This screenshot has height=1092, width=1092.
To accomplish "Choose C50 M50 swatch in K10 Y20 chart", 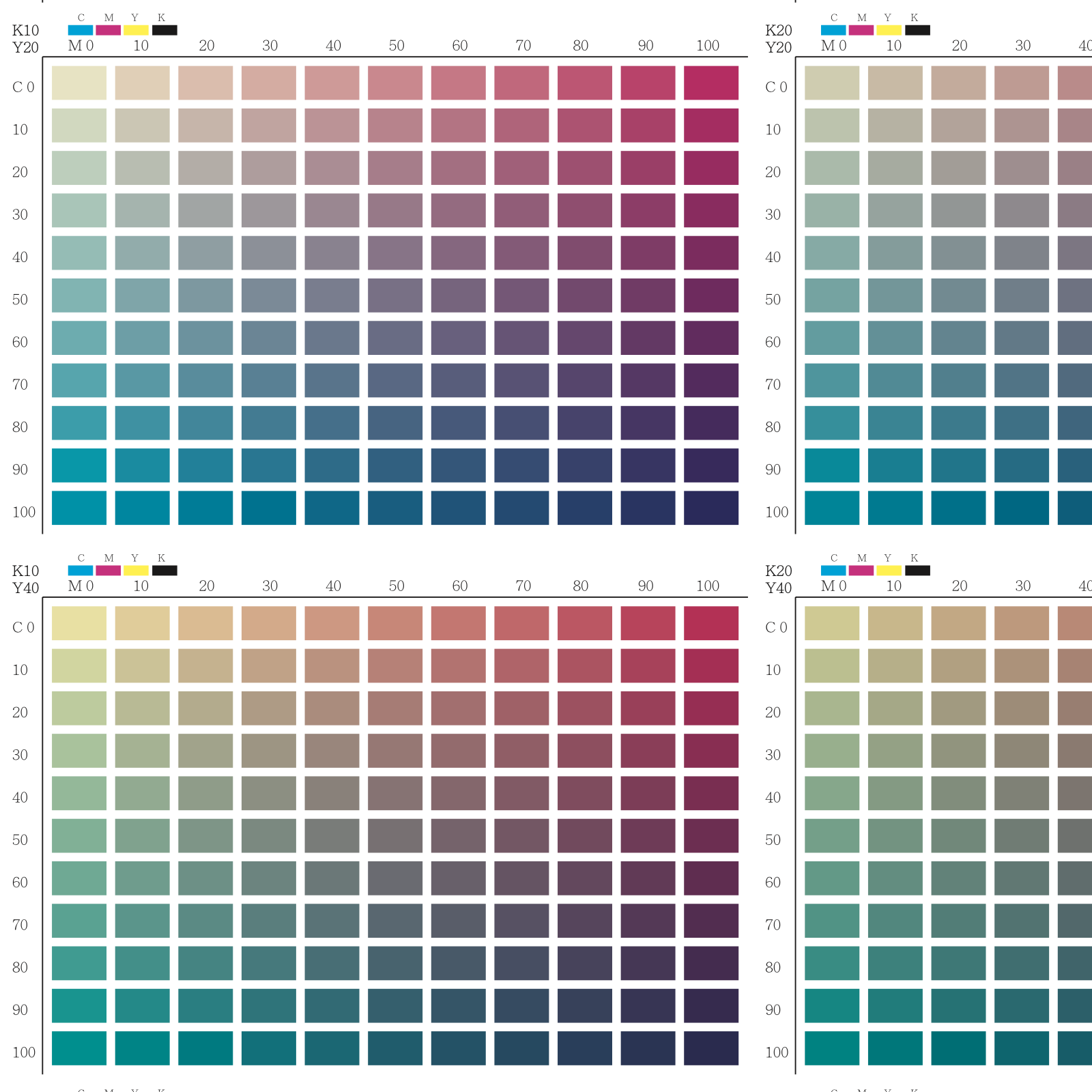I will coord(395,295).
